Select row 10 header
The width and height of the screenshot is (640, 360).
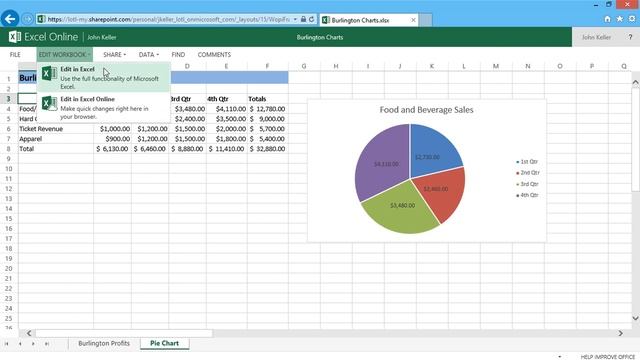[x=9, y=169]
